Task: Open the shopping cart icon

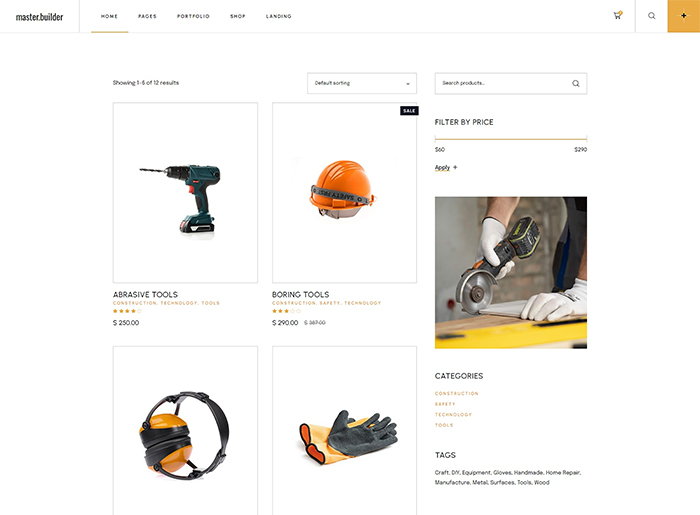Action: pos(618,16)
